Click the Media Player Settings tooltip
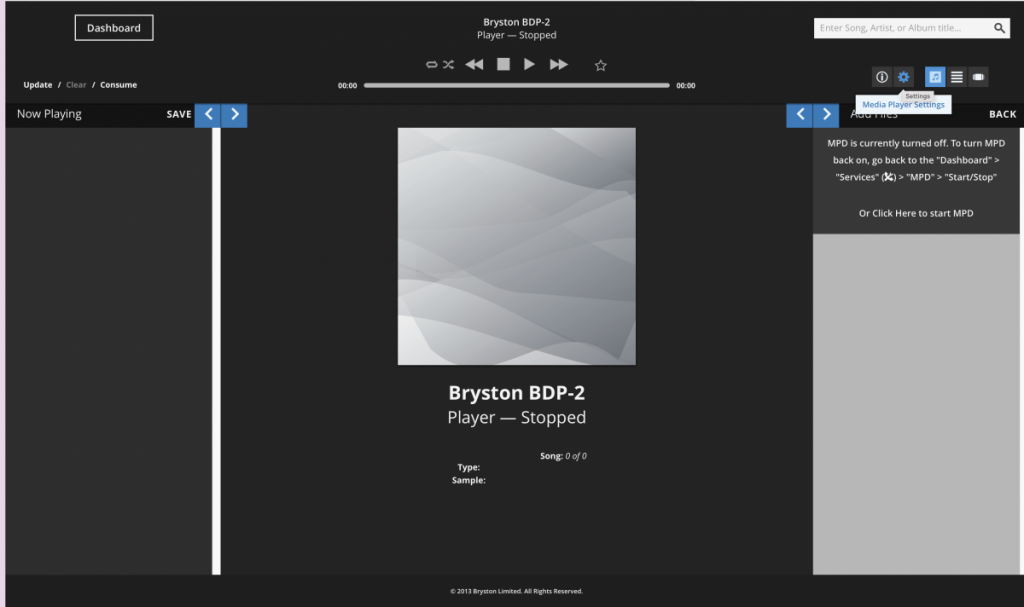This screenshot has width=1024, height=607. tap(903, 105)
